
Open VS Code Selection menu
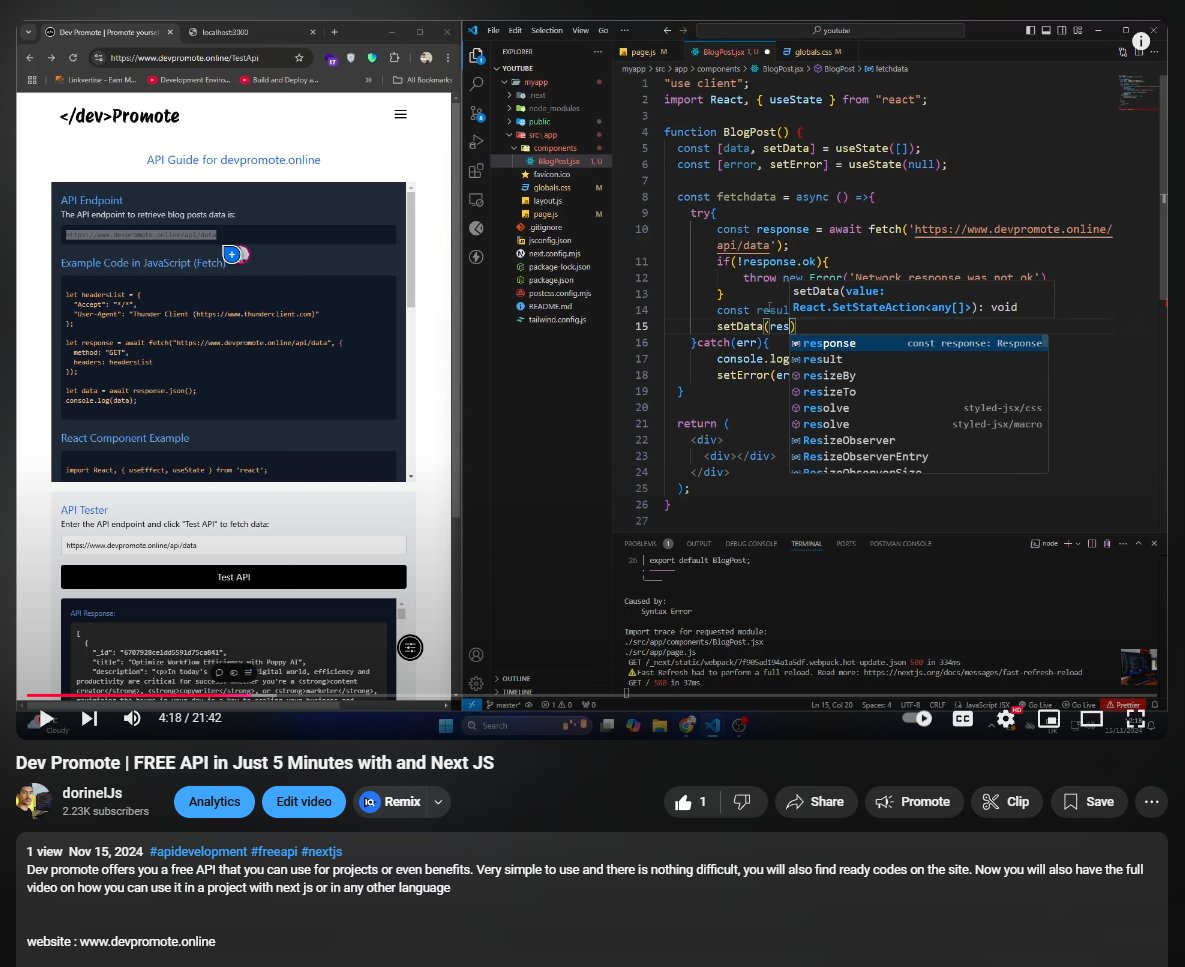547,30
